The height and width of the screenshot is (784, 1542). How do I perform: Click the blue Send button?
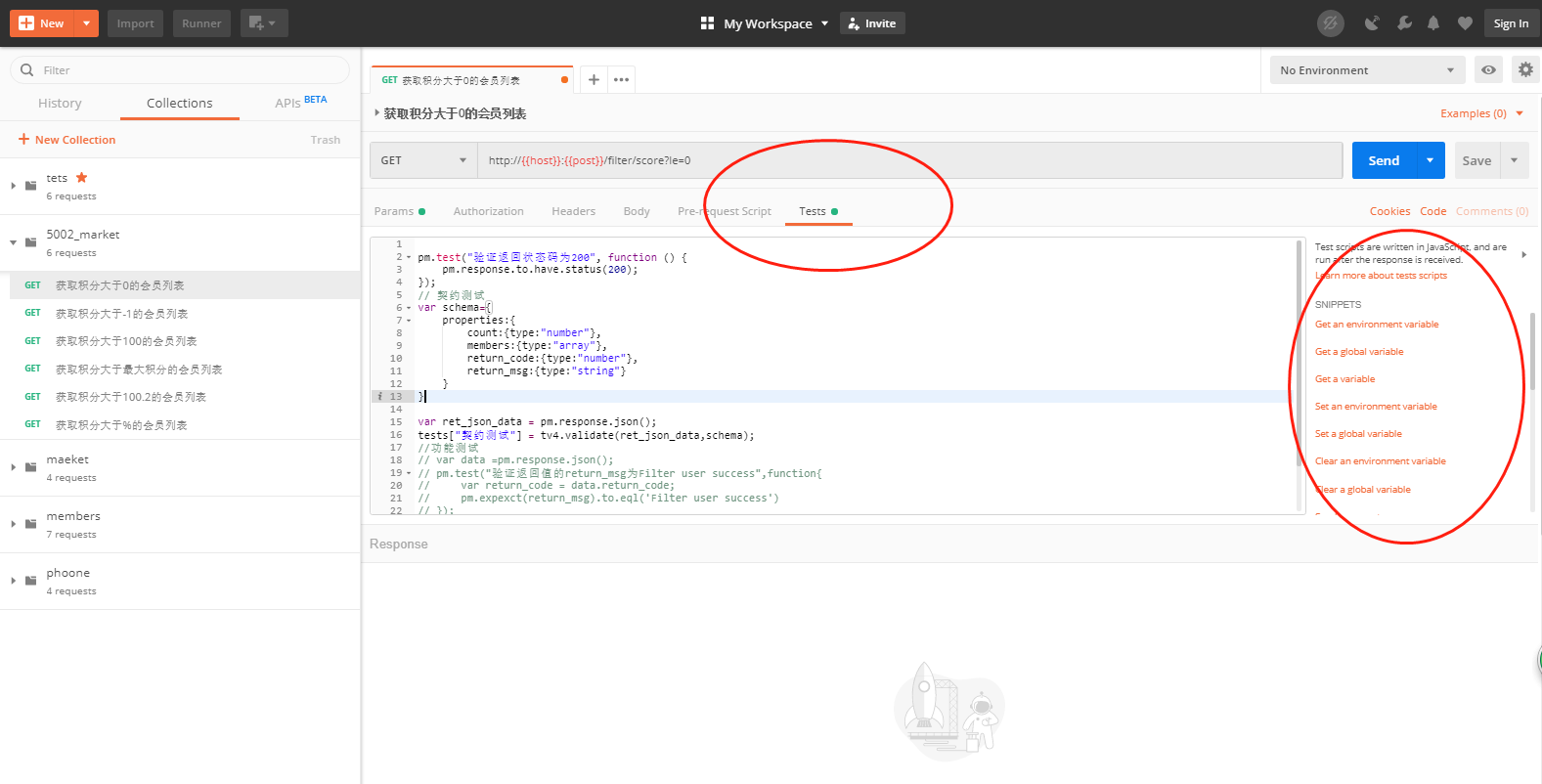[x=1384, y=160]
